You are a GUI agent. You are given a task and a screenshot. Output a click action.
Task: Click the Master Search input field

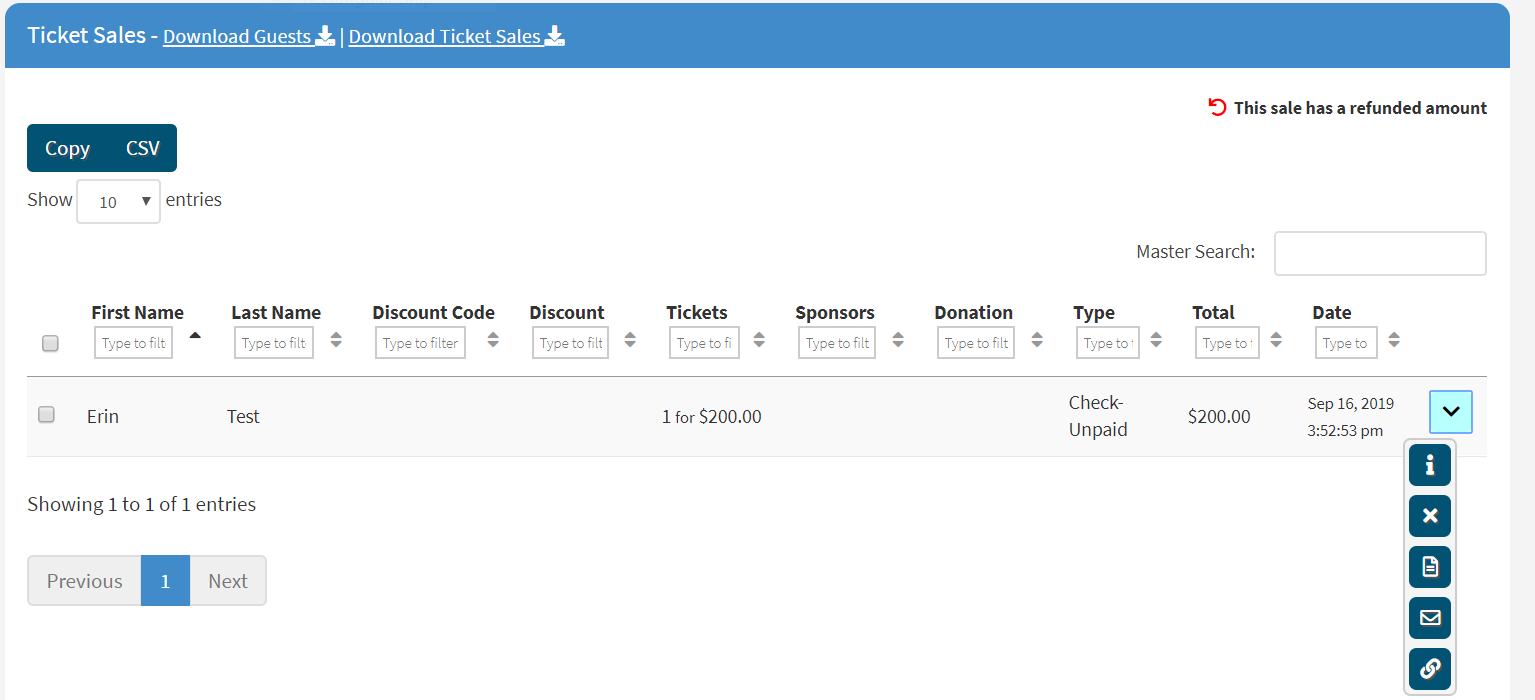1379,253
